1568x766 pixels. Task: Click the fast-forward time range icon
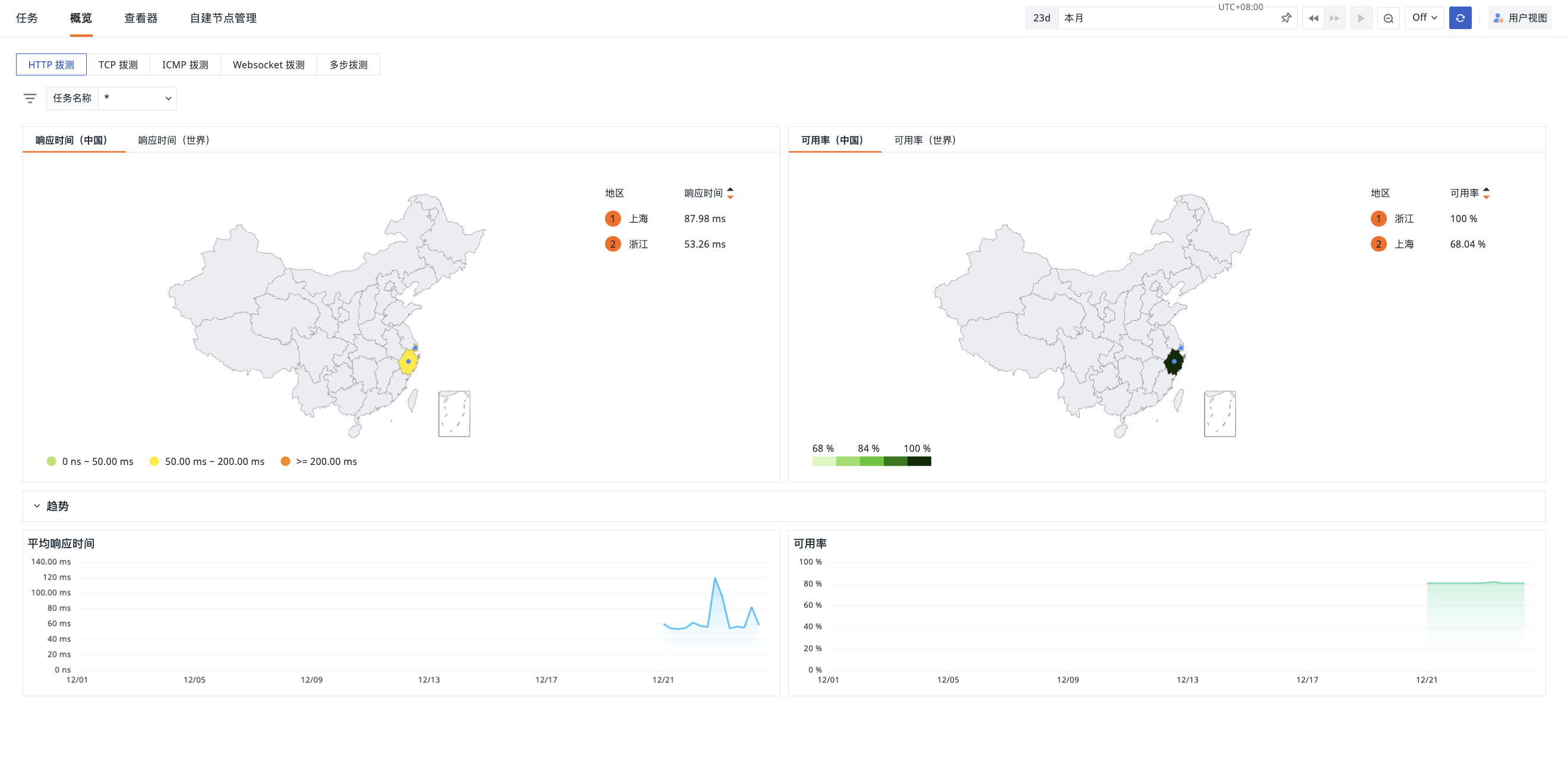[1334, 18]
